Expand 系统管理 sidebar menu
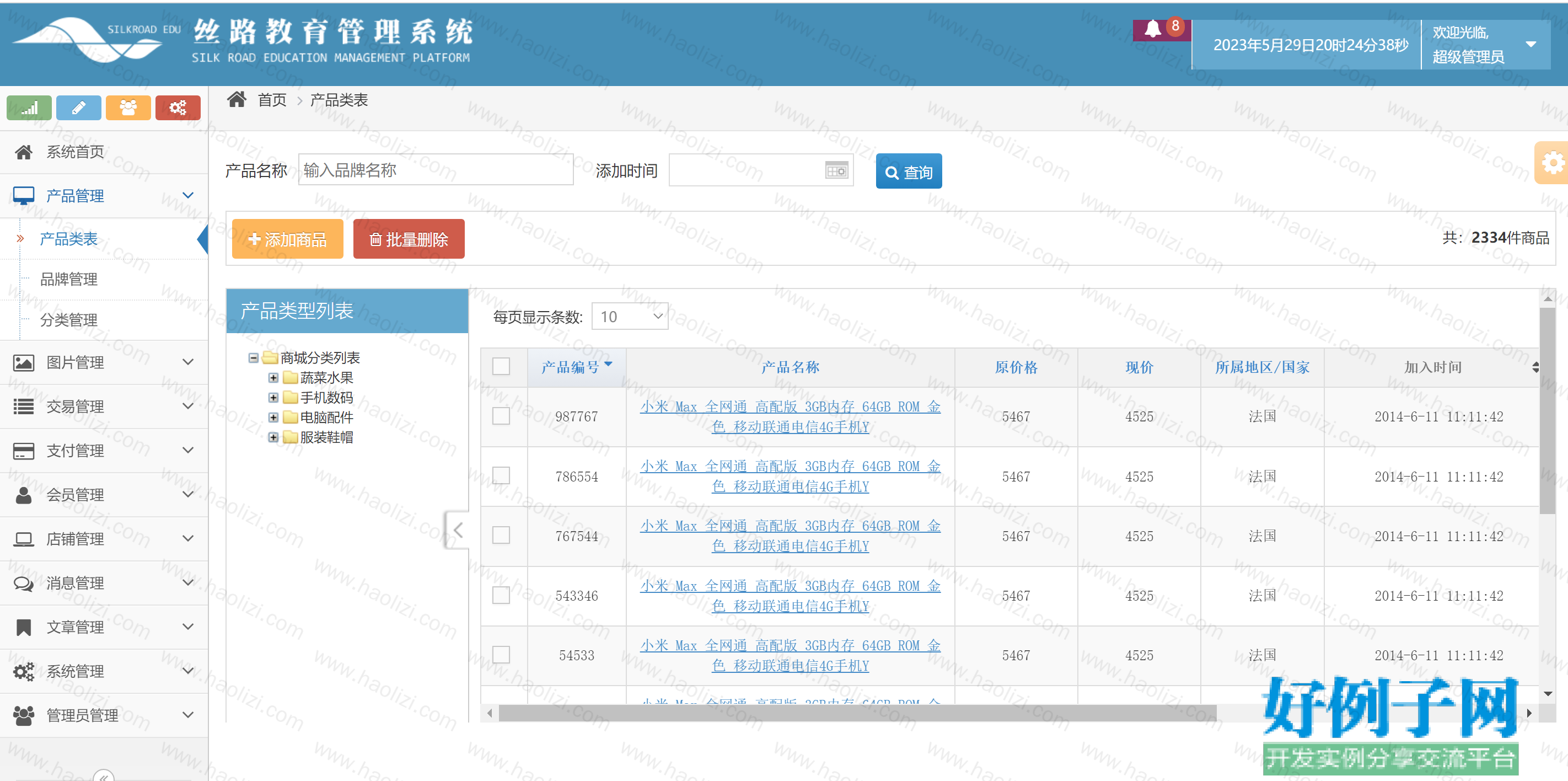Viewport: 1568px width, 781px height. 104,671
